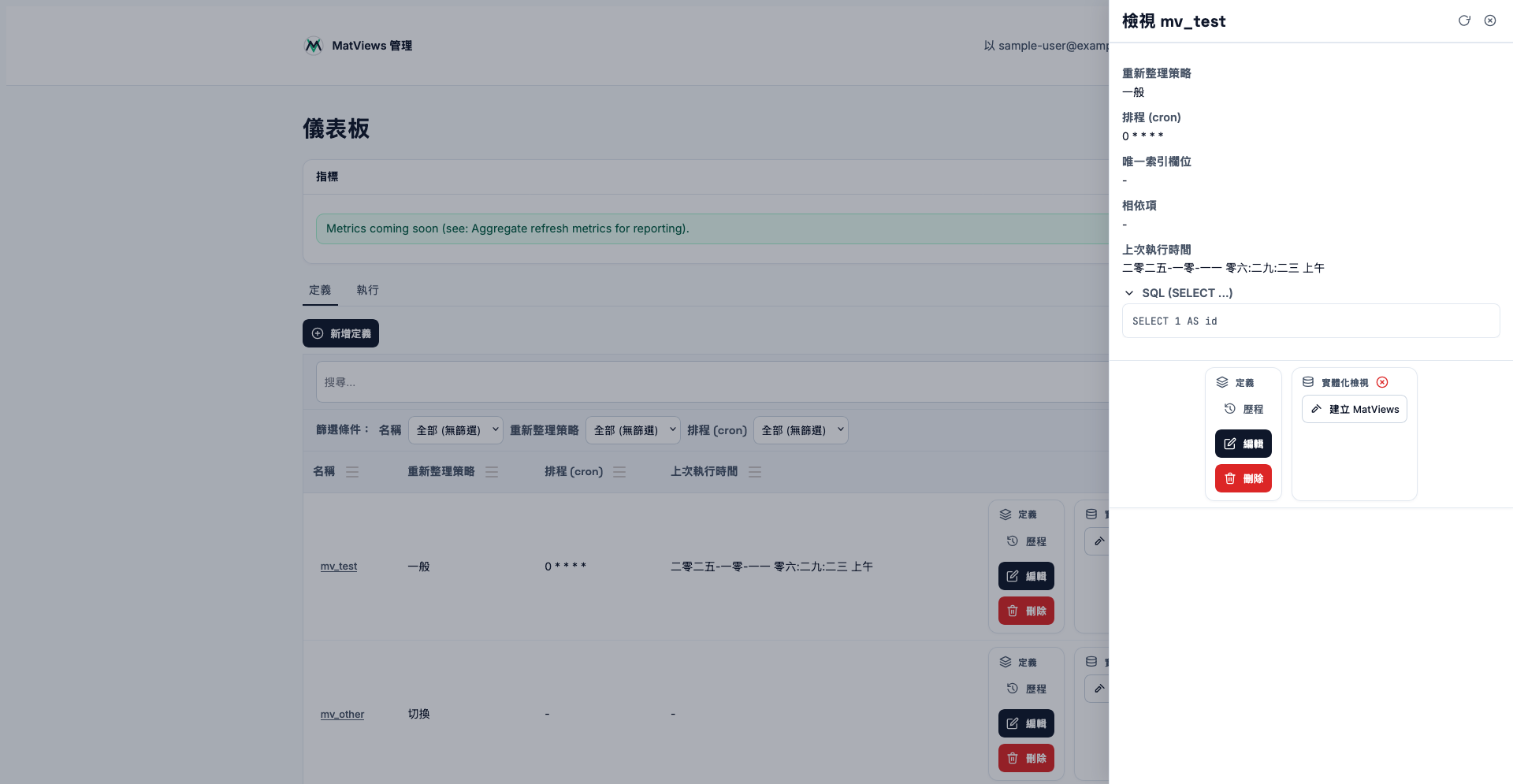
Task: Switch to the 定義 tab
Action: (x=320, y=290)
